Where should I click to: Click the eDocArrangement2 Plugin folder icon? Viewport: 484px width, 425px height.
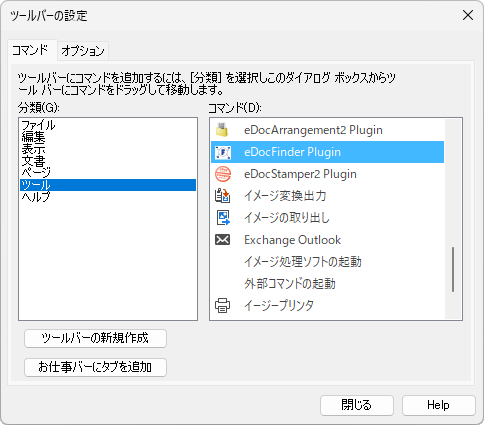(x=222, y=130)
